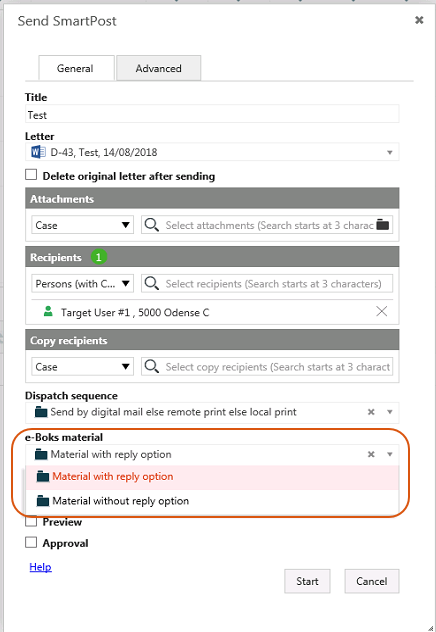436x632 pixels.
Task: Click the Start button
Action: 307,581
